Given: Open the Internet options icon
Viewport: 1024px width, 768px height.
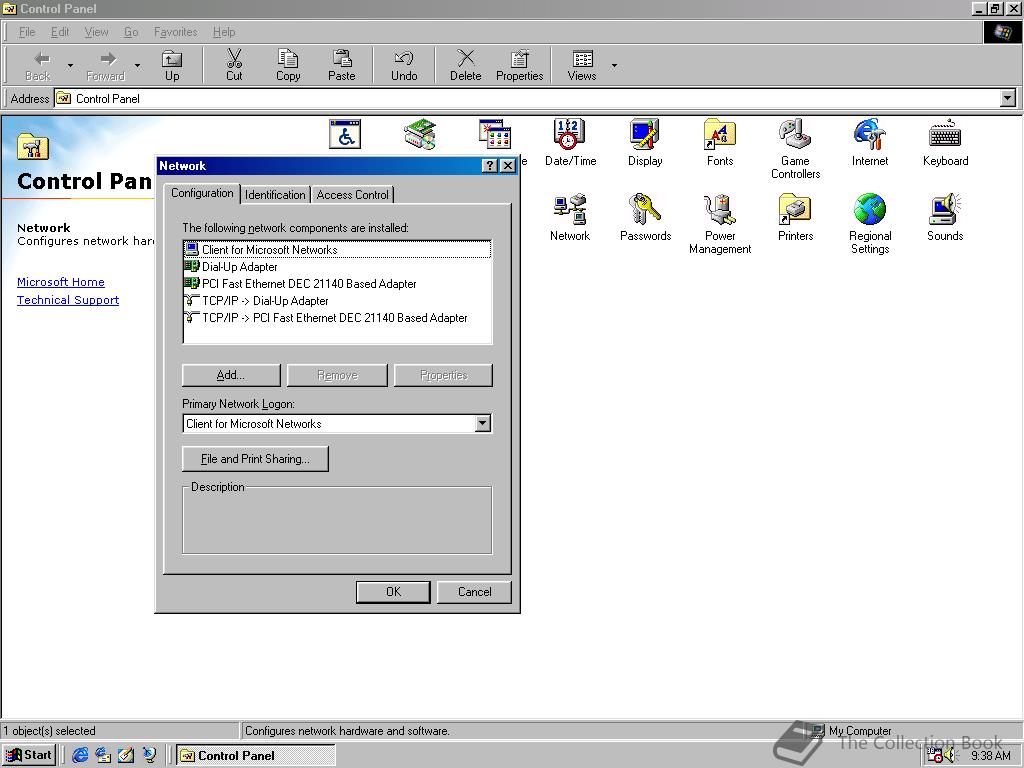Looking at the screenshot, I should [870, 142].
